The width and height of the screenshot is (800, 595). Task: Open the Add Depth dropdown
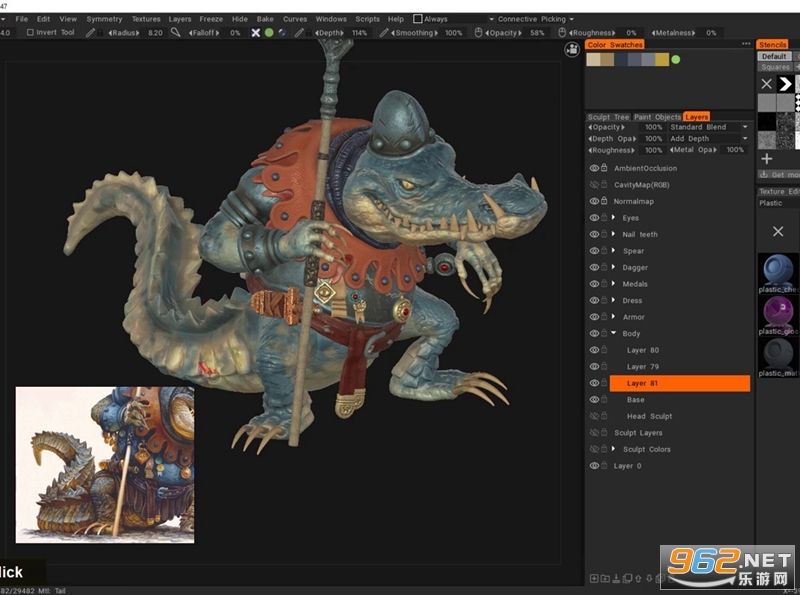(709, 138)
